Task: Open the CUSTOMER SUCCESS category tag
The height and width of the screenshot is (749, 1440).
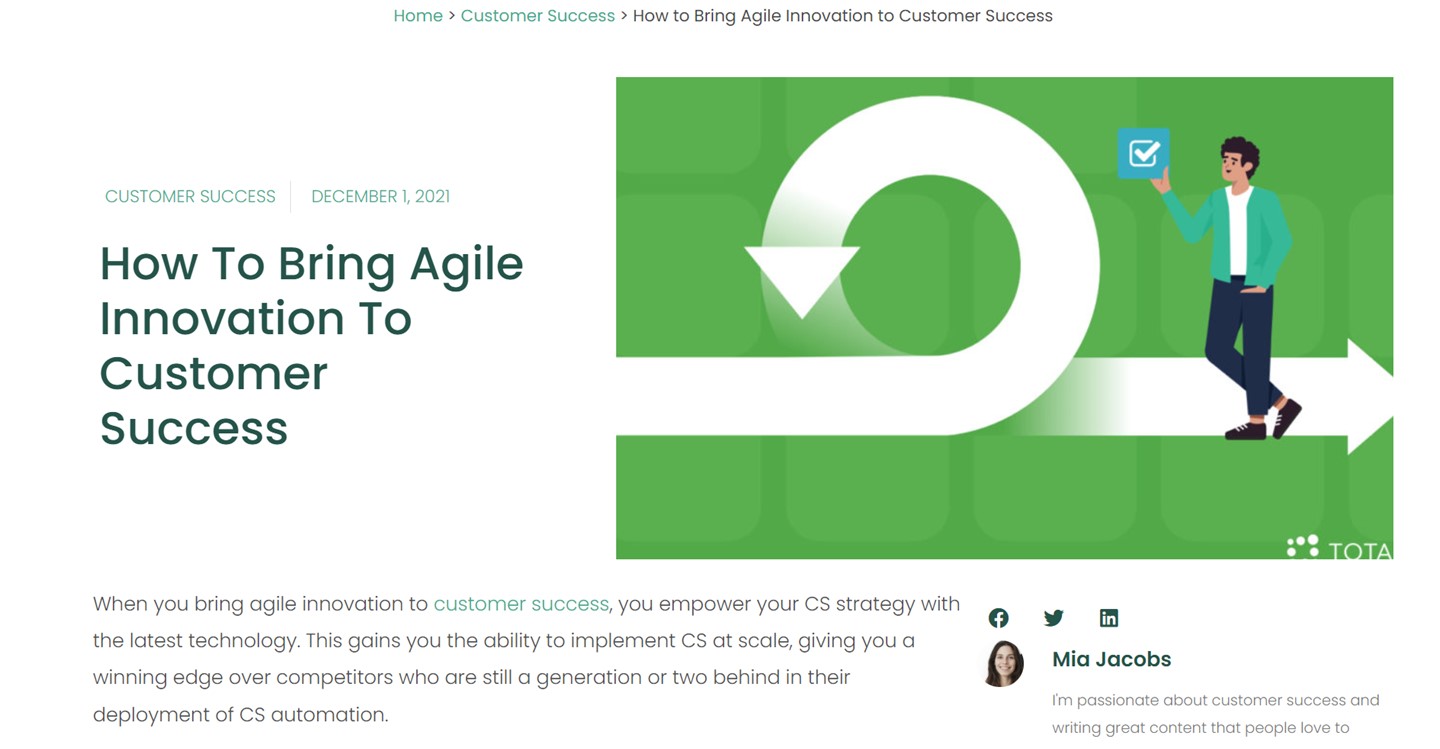Action: tap(190, 197)
